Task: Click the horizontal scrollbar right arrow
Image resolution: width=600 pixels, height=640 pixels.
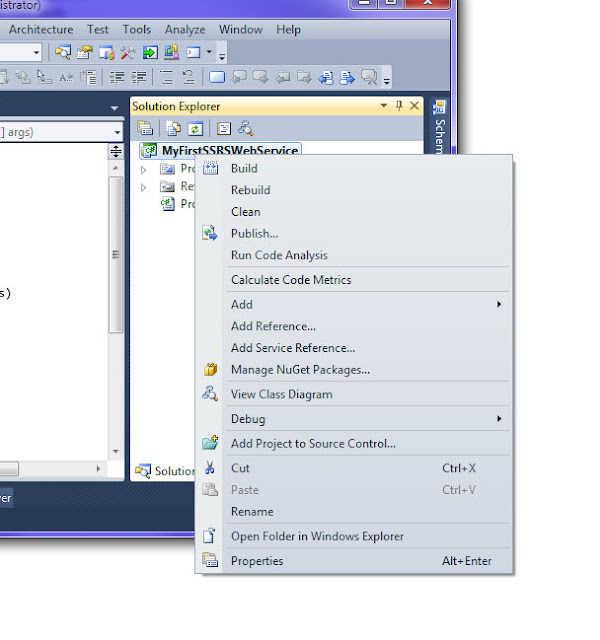Action: tap(98, 469)
